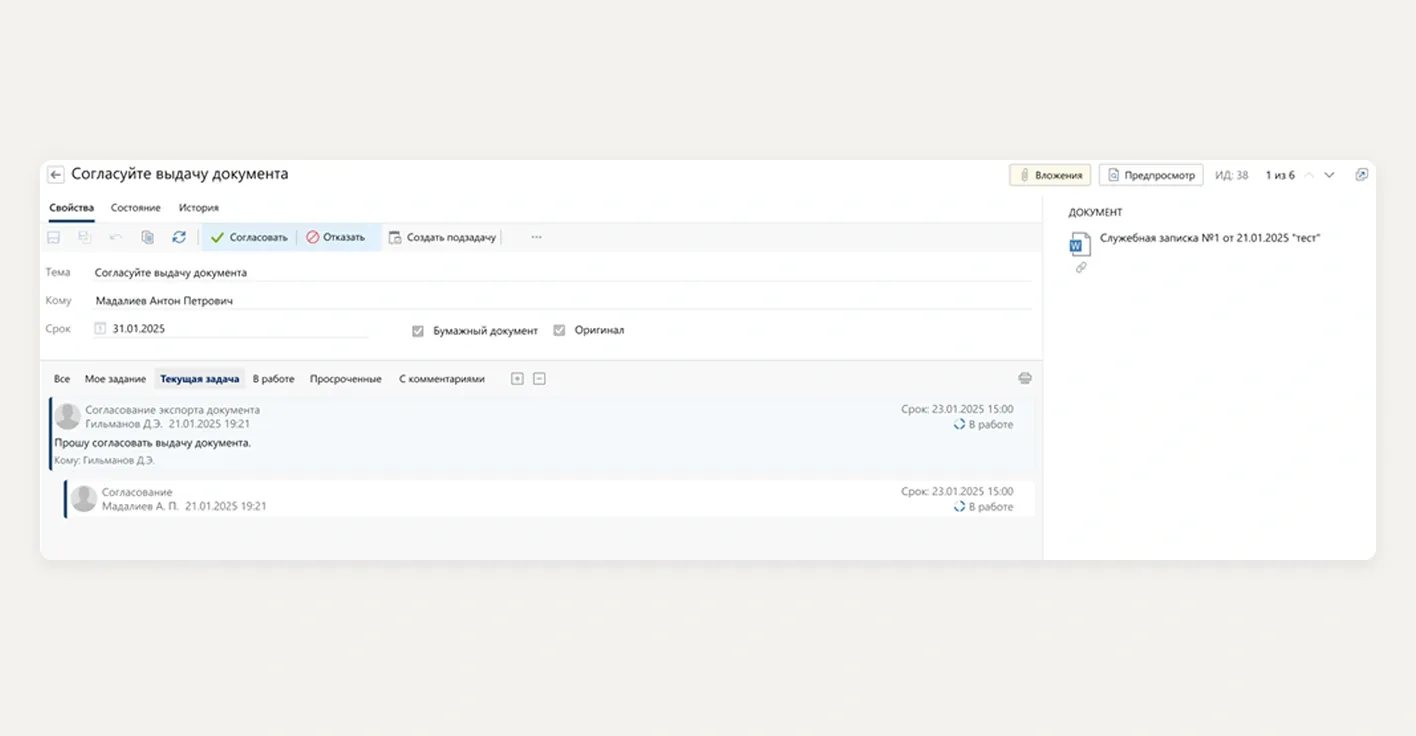Switch to the История tab
Screen dimensions: 1416x736
point(198,208)
